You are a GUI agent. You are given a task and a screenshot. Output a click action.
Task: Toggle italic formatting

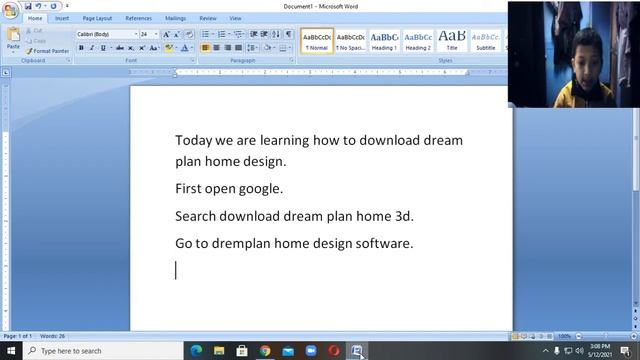click(92, 48)
